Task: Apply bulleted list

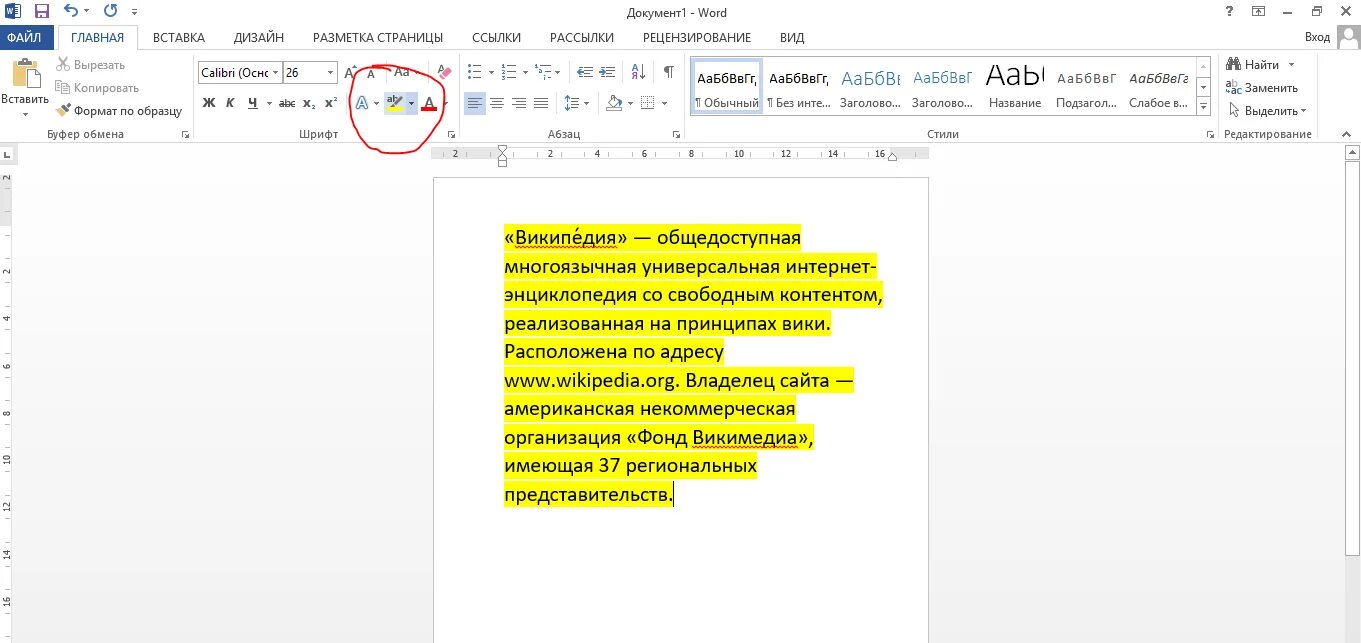Action: [474, 72]
